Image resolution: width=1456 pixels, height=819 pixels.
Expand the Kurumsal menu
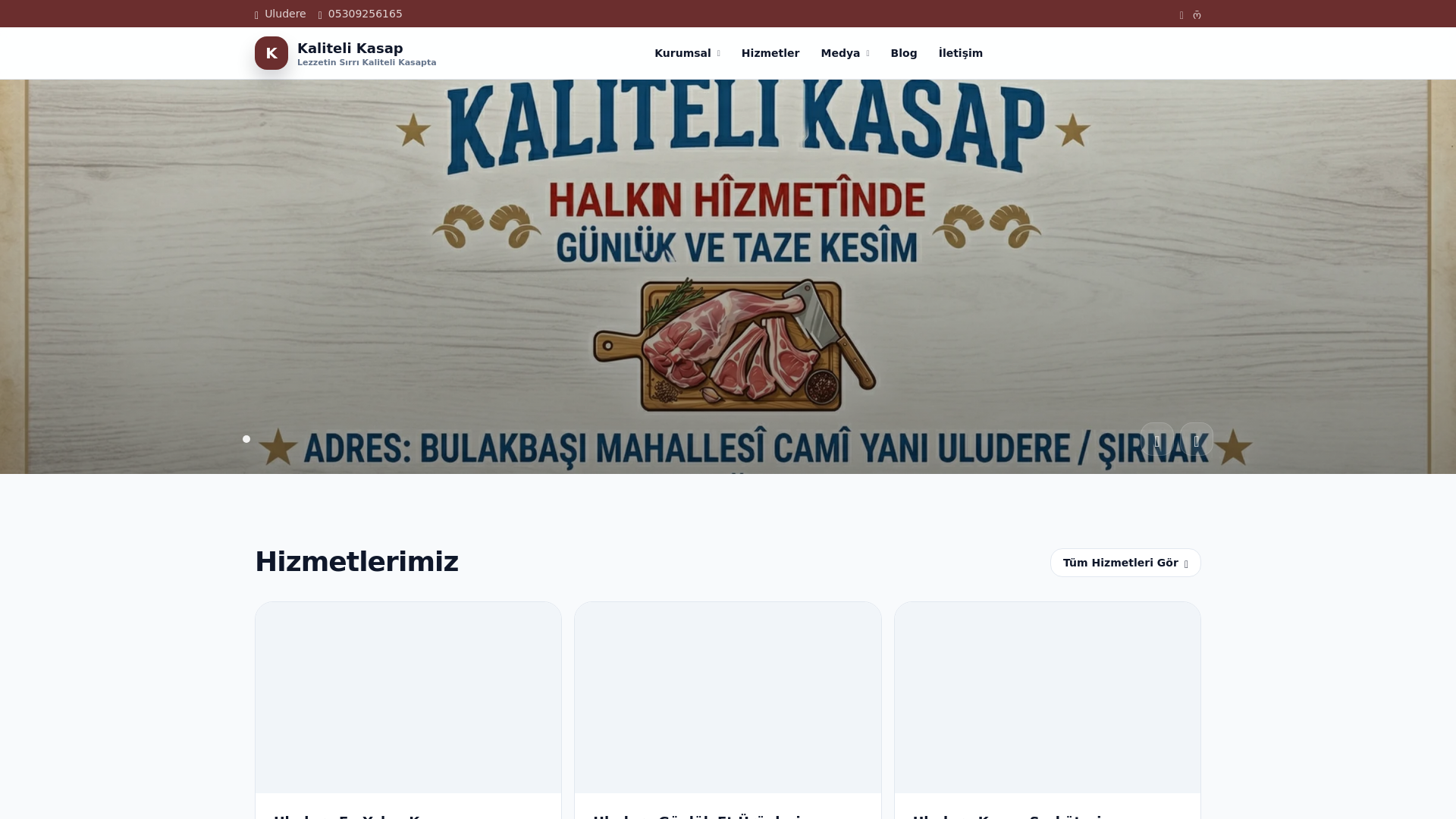(x=687, y=53)
